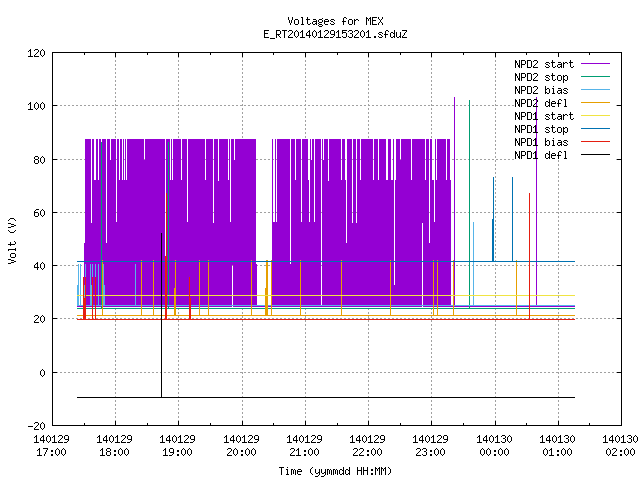Click the x-axis tick label 140129 22:00
The height and width of the screenshot is (480, 640).
point(367,446)
